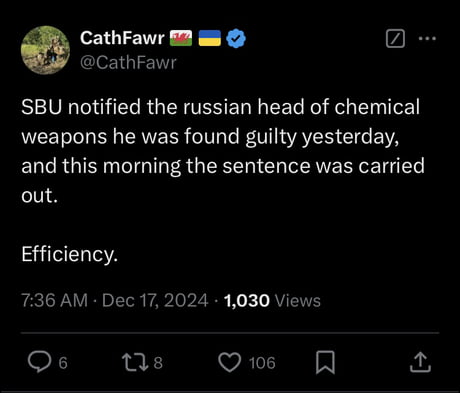Viewport: 460px width, 393px height.
Task: Open the share upload arrow icon
Action: (x=420, y=362)
